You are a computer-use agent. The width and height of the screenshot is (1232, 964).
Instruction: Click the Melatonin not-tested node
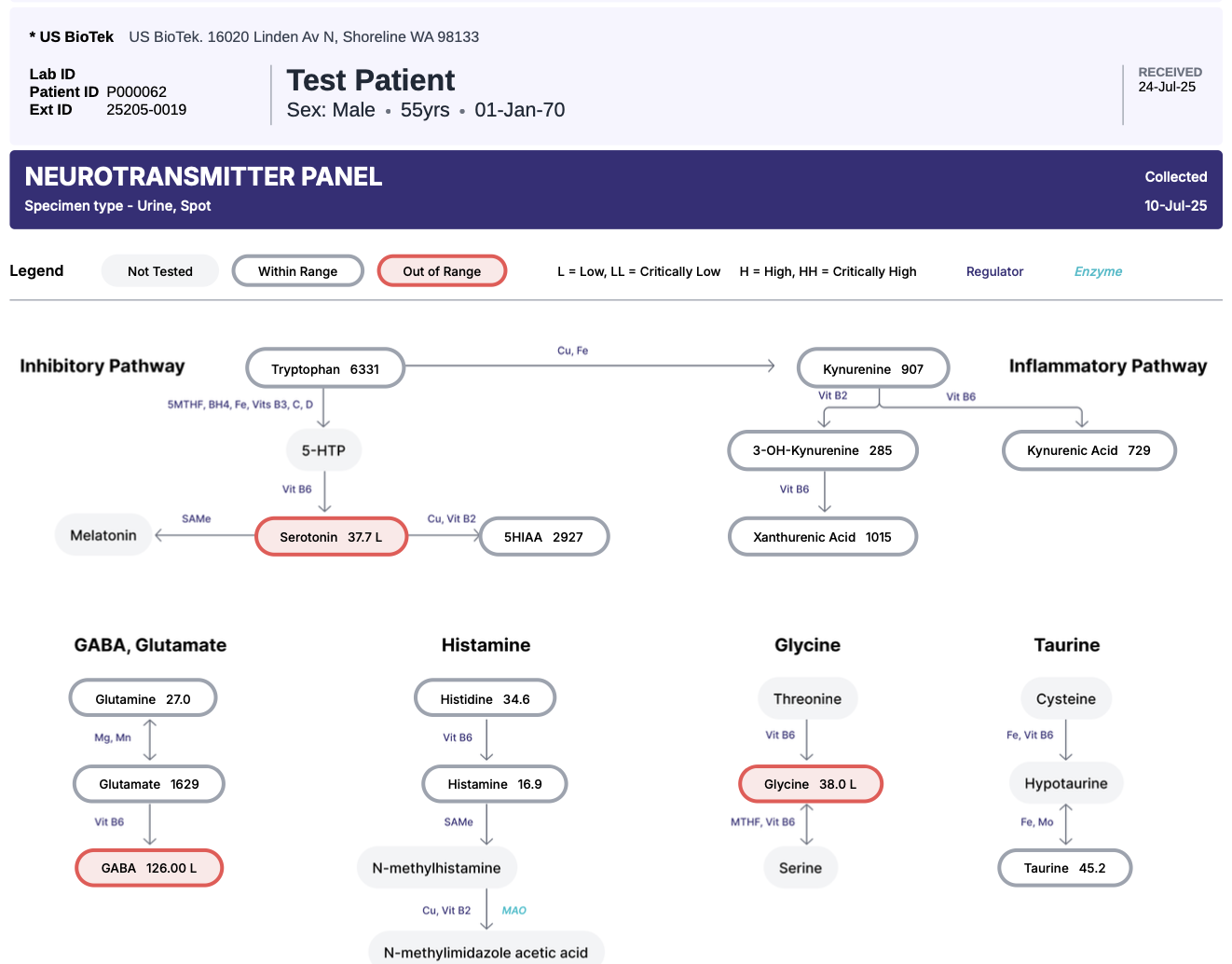(x=103, y=535)
